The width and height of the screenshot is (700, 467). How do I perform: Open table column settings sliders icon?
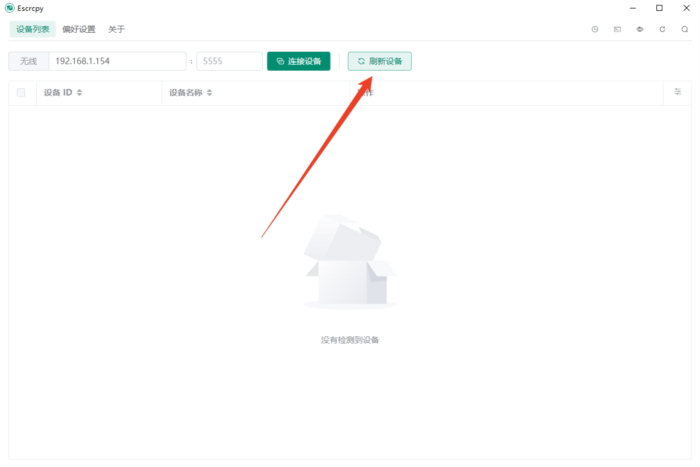(x=677, y=92)
